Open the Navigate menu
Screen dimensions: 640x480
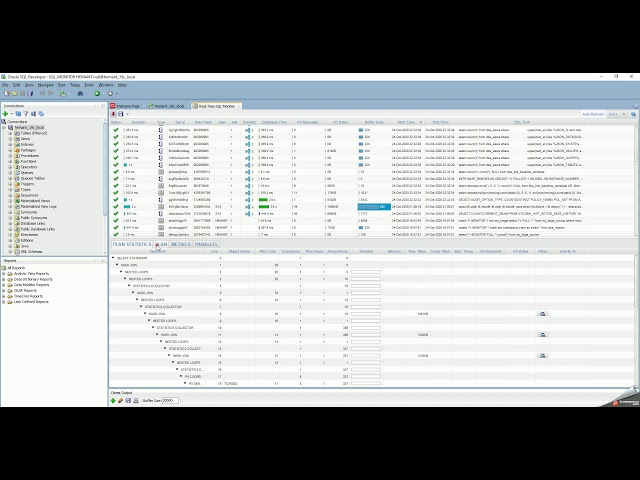(46, 85)
